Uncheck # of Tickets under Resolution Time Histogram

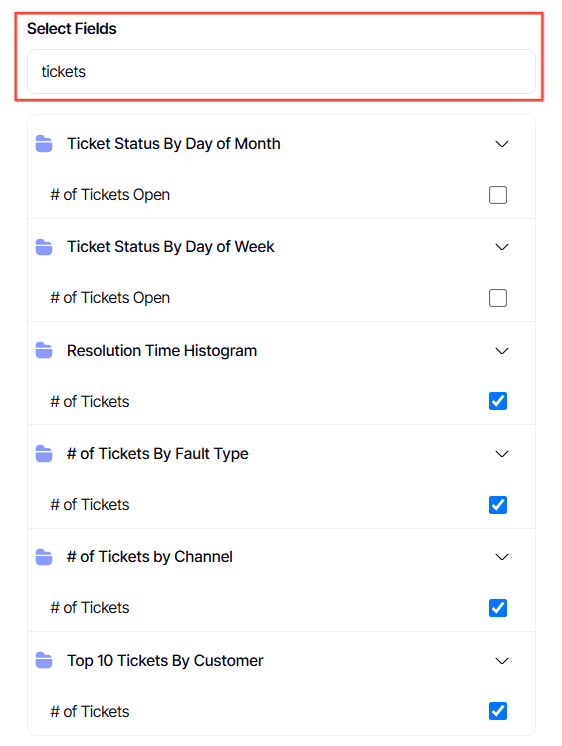498,401
